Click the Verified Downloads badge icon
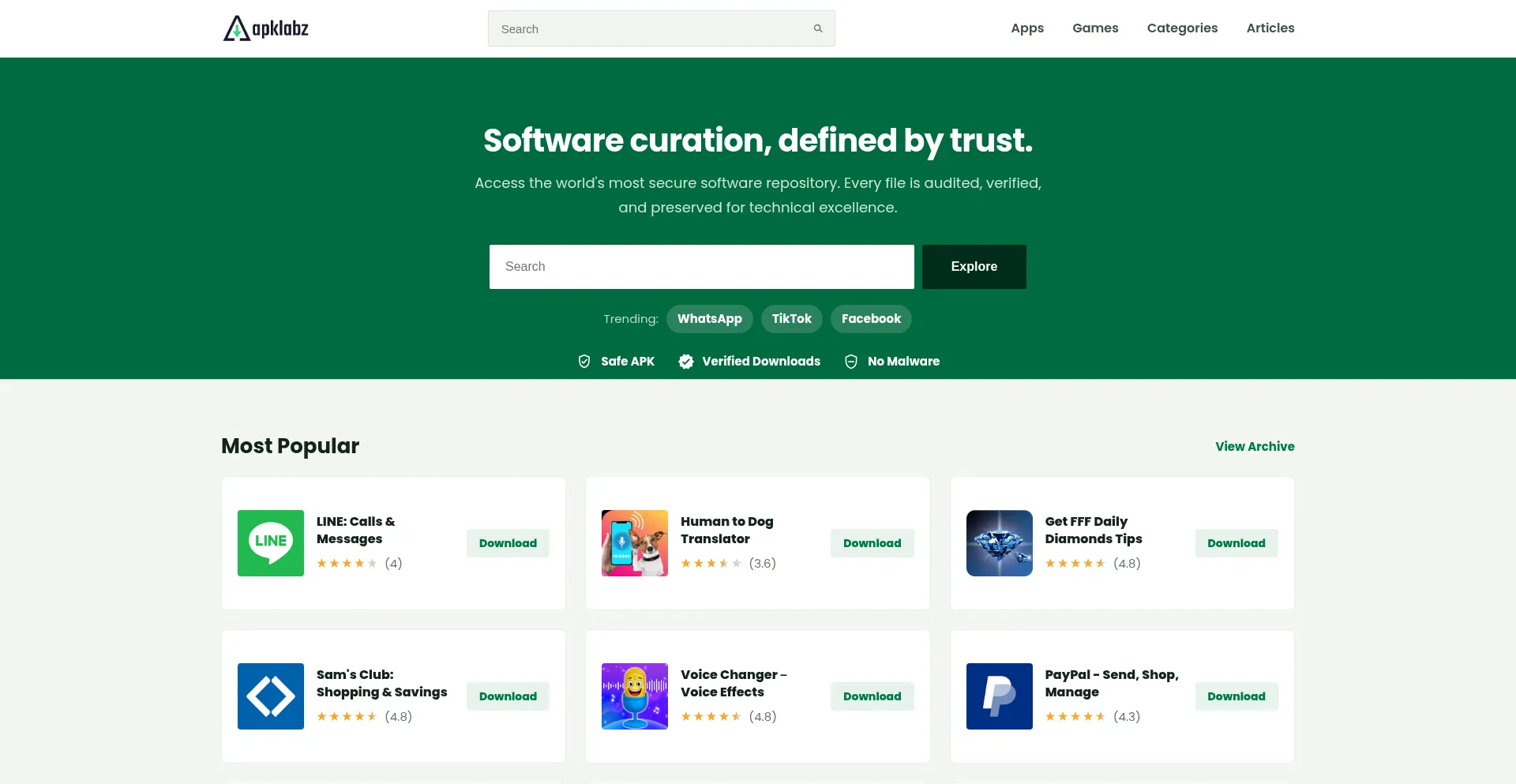Screen dimensions: 1516x784 [x=686, y=361]
